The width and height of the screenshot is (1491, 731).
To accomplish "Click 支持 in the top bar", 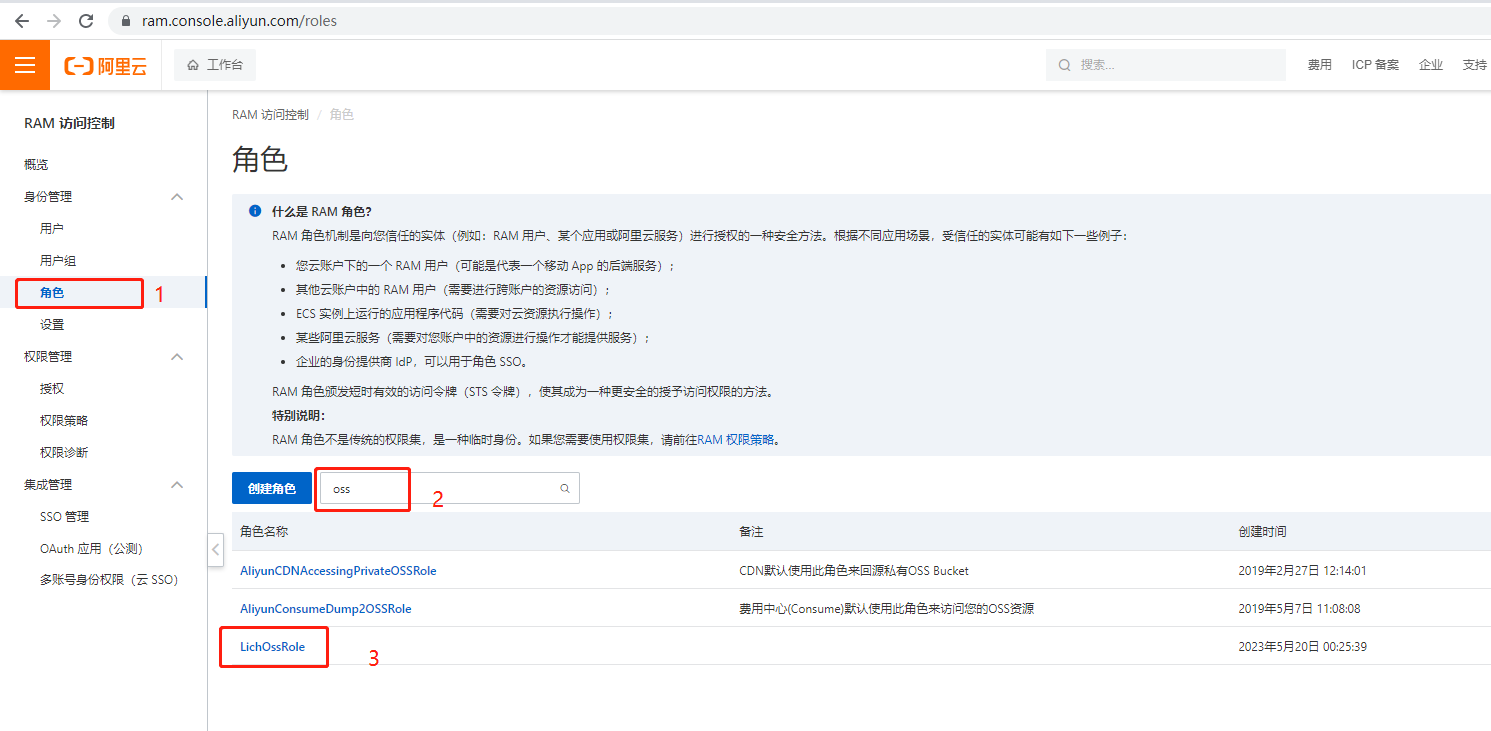I will (1475, 65).
